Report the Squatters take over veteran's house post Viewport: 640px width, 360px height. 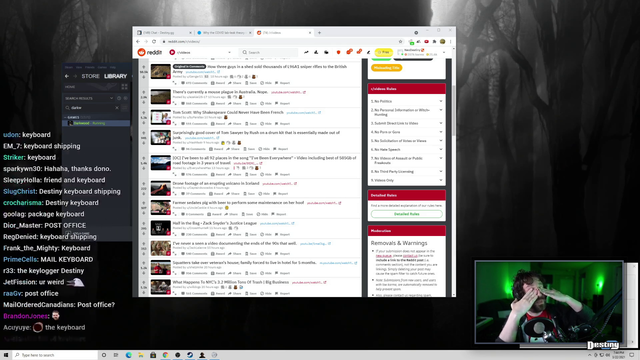tap(282, 273)
